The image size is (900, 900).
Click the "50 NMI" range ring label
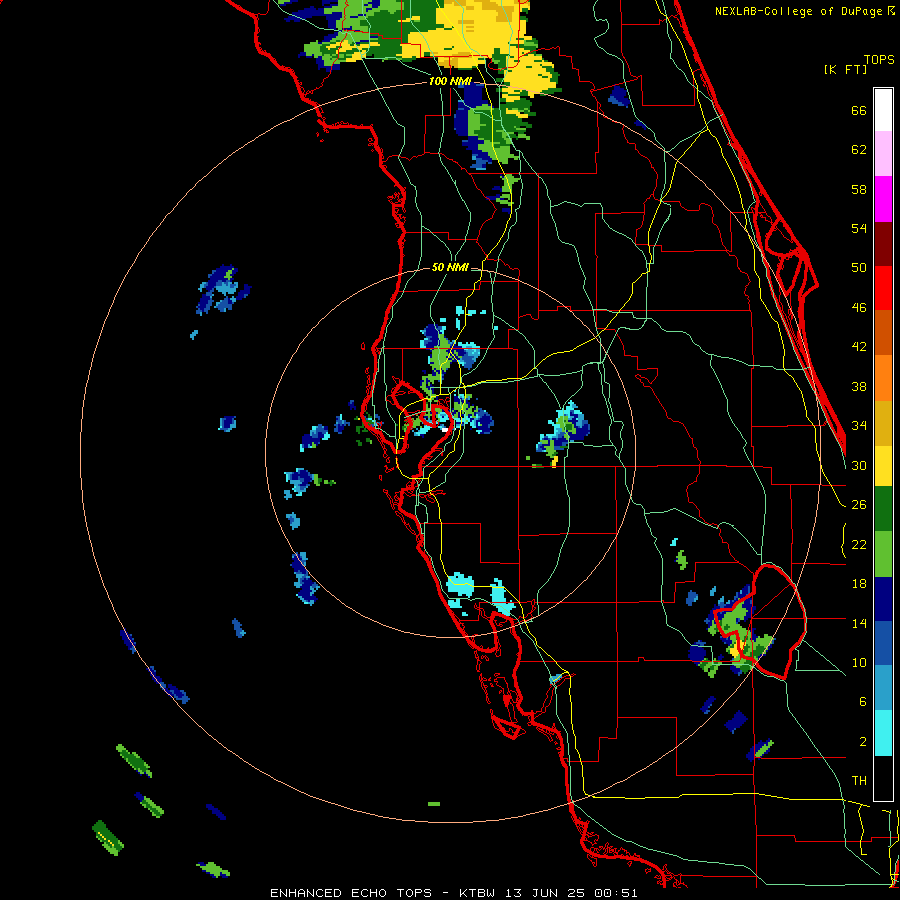click(450, 267)
